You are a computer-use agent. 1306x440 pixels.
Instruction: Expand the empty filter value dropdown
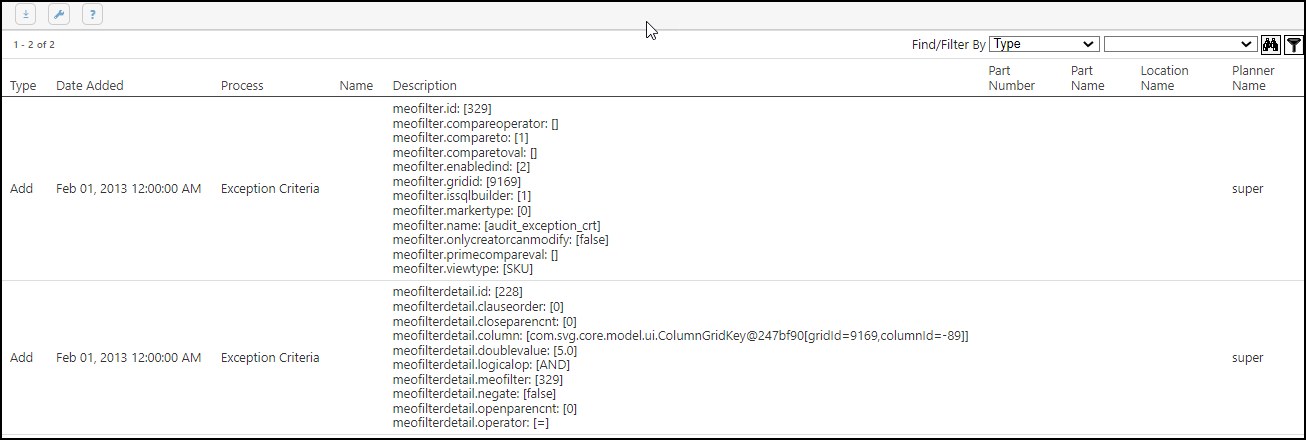tap(1180, 44)
